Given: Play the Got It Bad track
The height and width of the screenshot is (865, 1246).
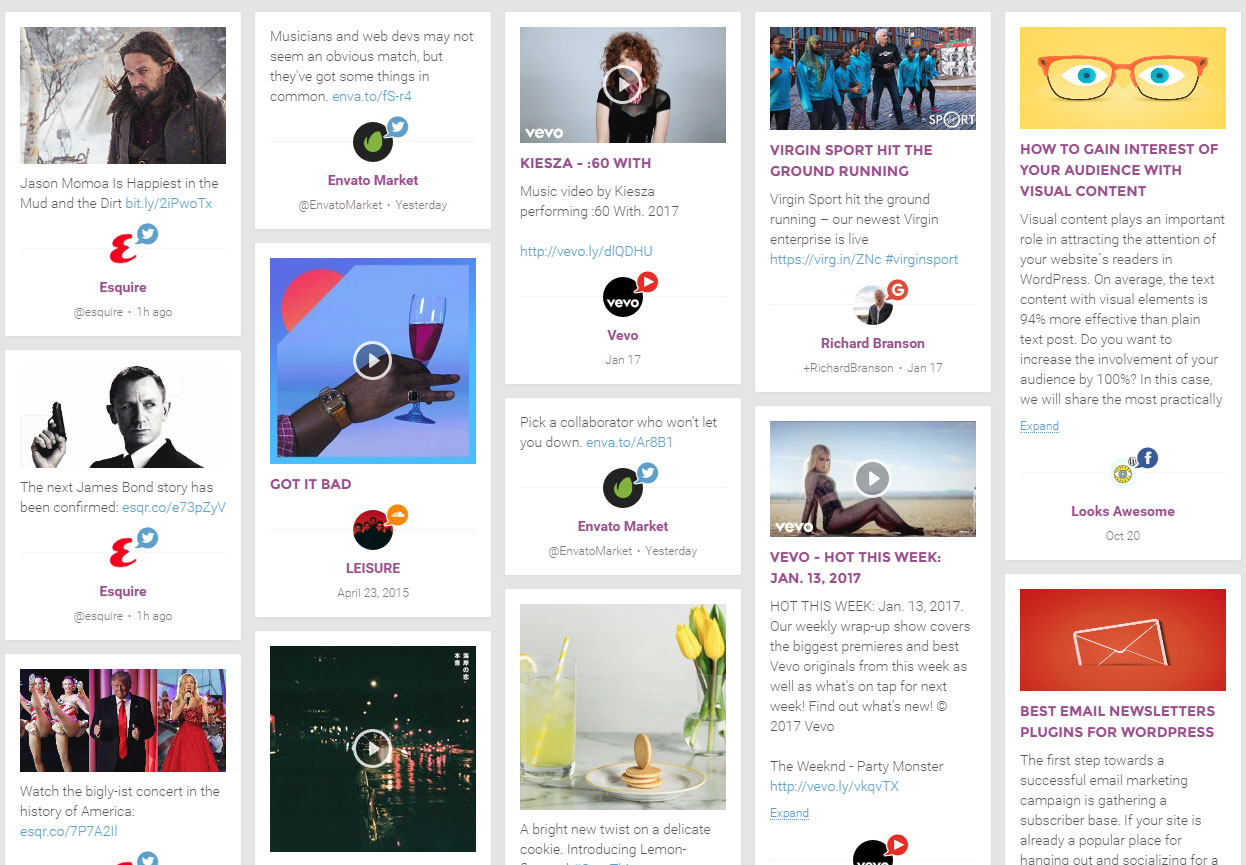Looking at the screenshot, I should click(372, 360).
